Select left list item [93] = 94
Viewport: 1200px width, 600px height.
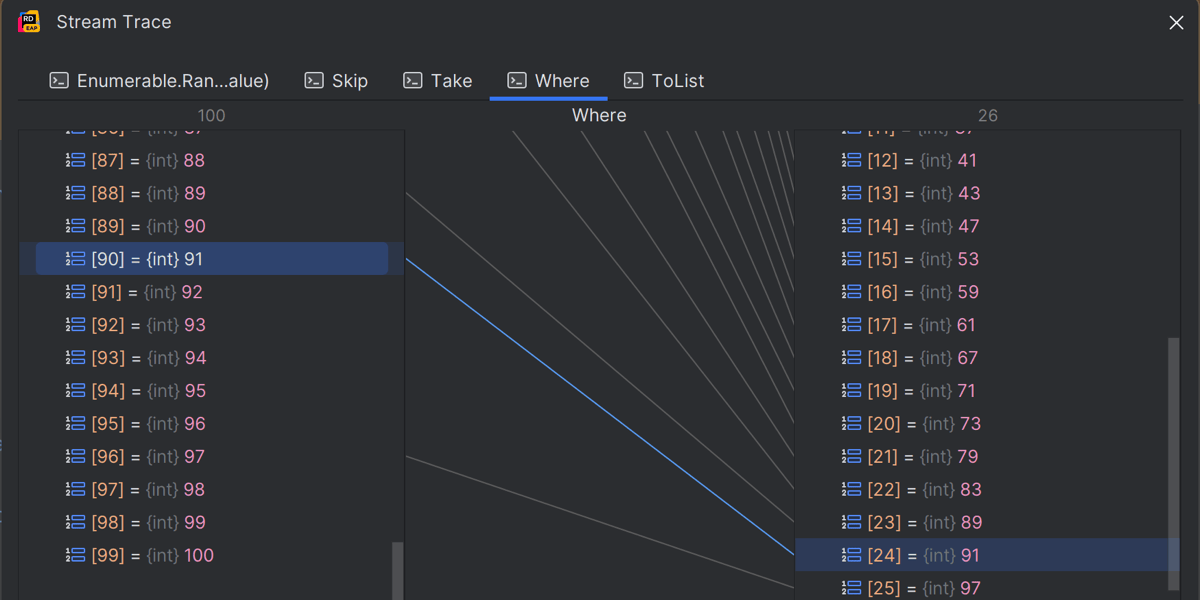(148, 358)
